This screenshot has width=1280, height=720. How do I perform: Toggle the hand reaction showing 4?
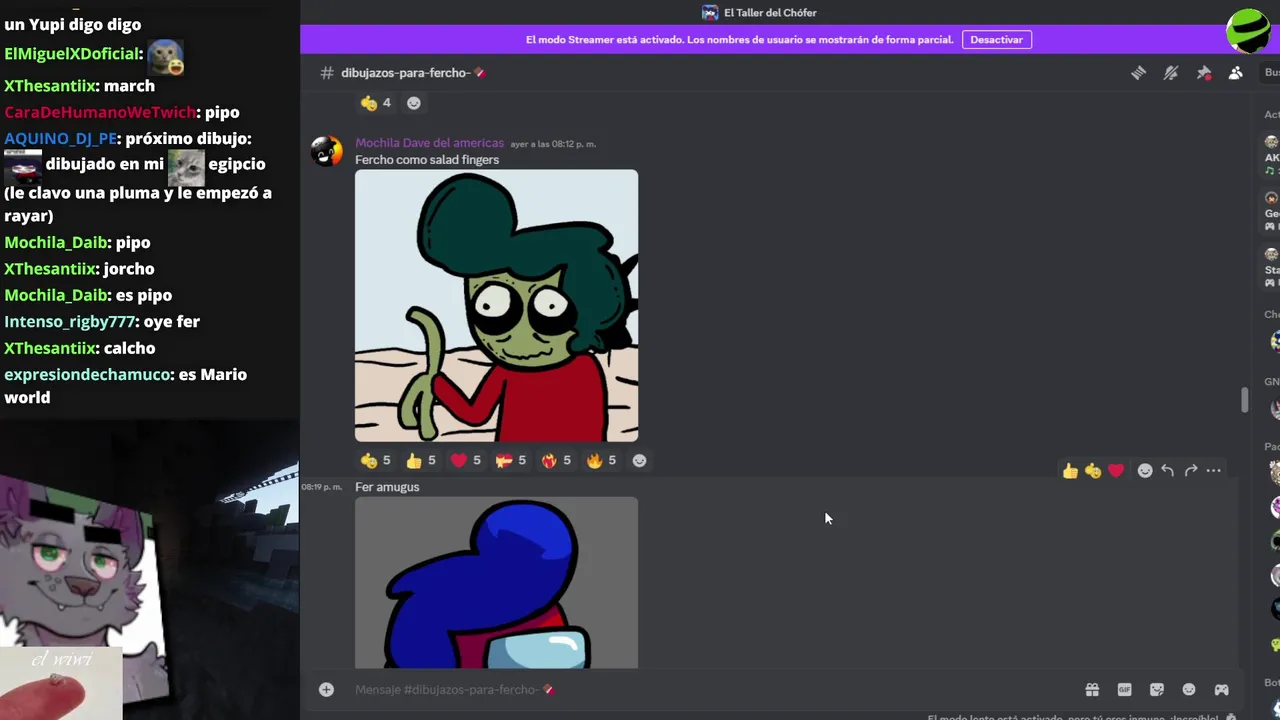click(376, 103)
